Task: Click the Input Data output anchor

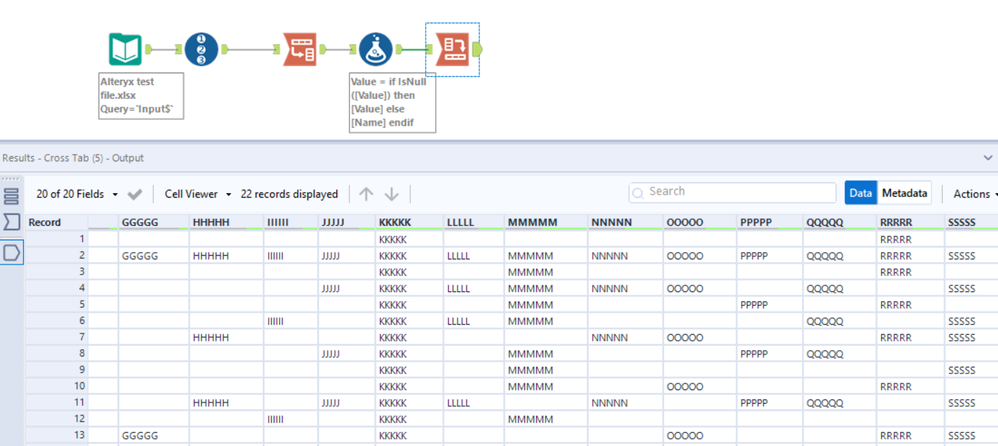Action: (x=150, y=49)
